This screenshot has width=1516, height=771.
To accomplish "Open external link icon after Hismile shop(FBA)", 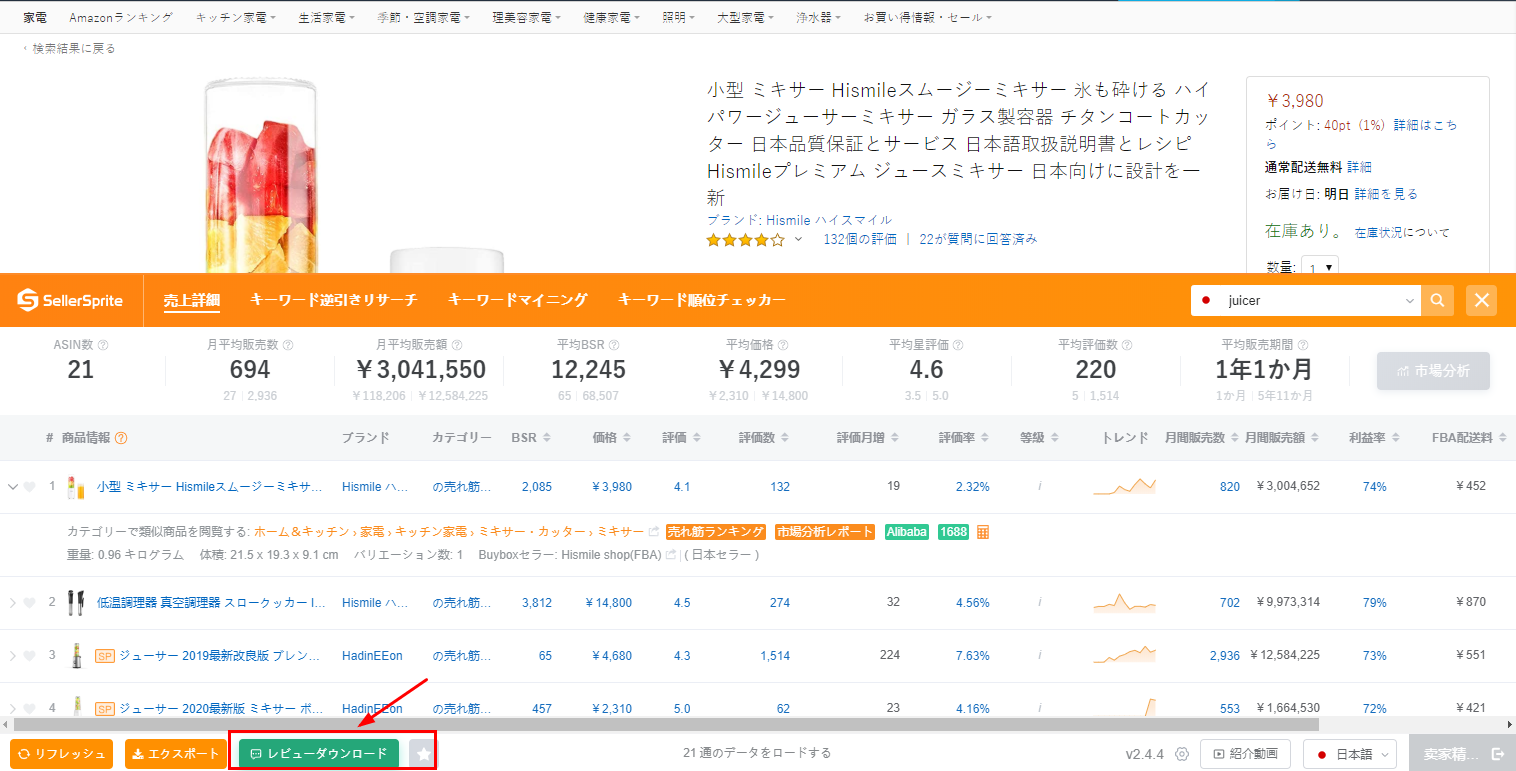I will coord(671,555).
